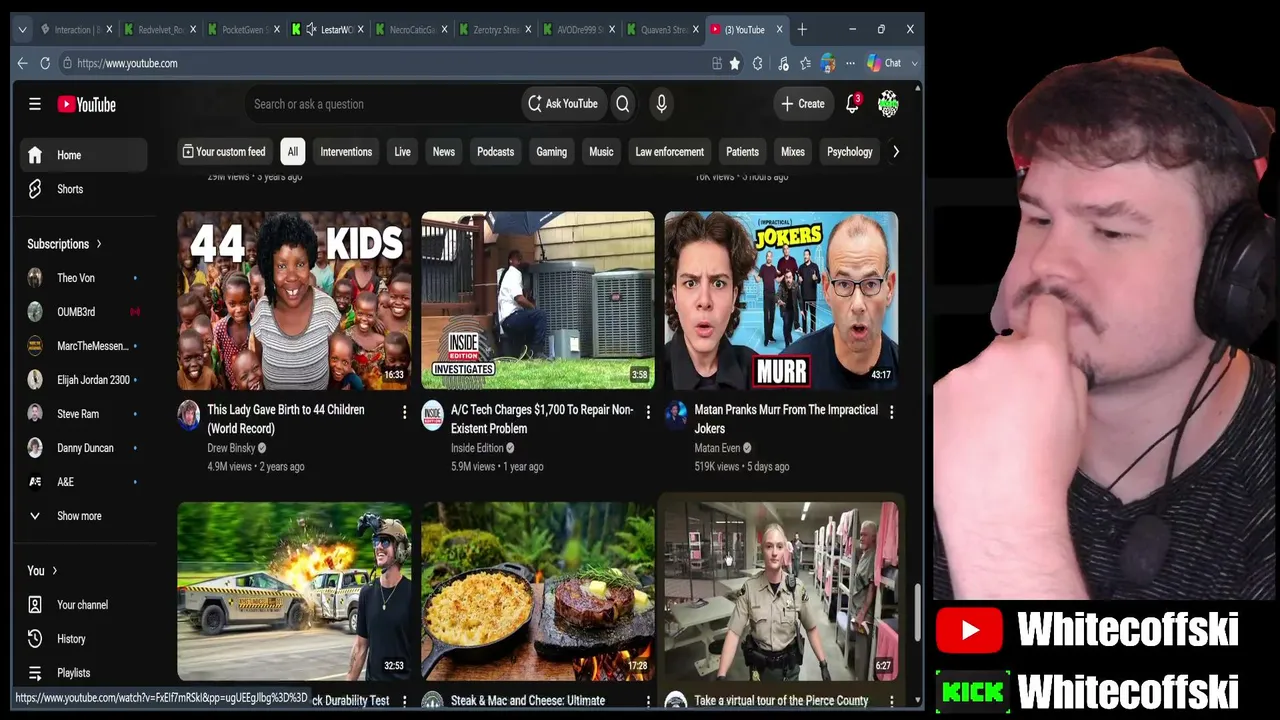
Task: Select the Law enforcement filter chip
Action: click(670, 152)
